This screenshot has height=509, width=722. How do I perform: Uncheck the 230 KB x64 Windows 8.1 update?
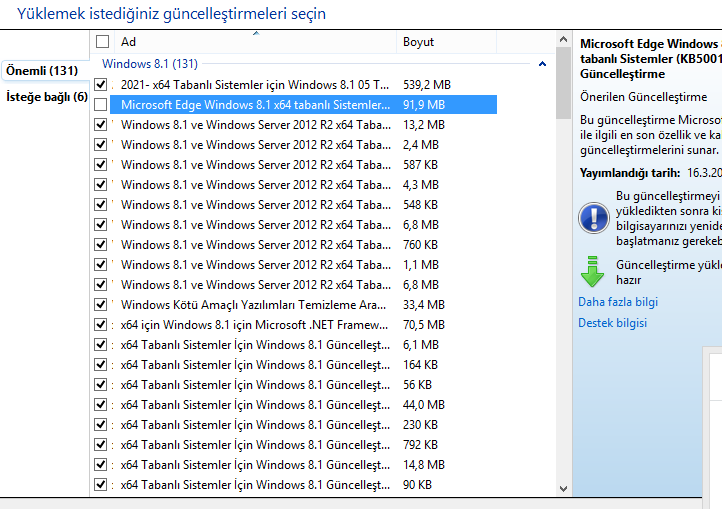(x=100, y=425)
